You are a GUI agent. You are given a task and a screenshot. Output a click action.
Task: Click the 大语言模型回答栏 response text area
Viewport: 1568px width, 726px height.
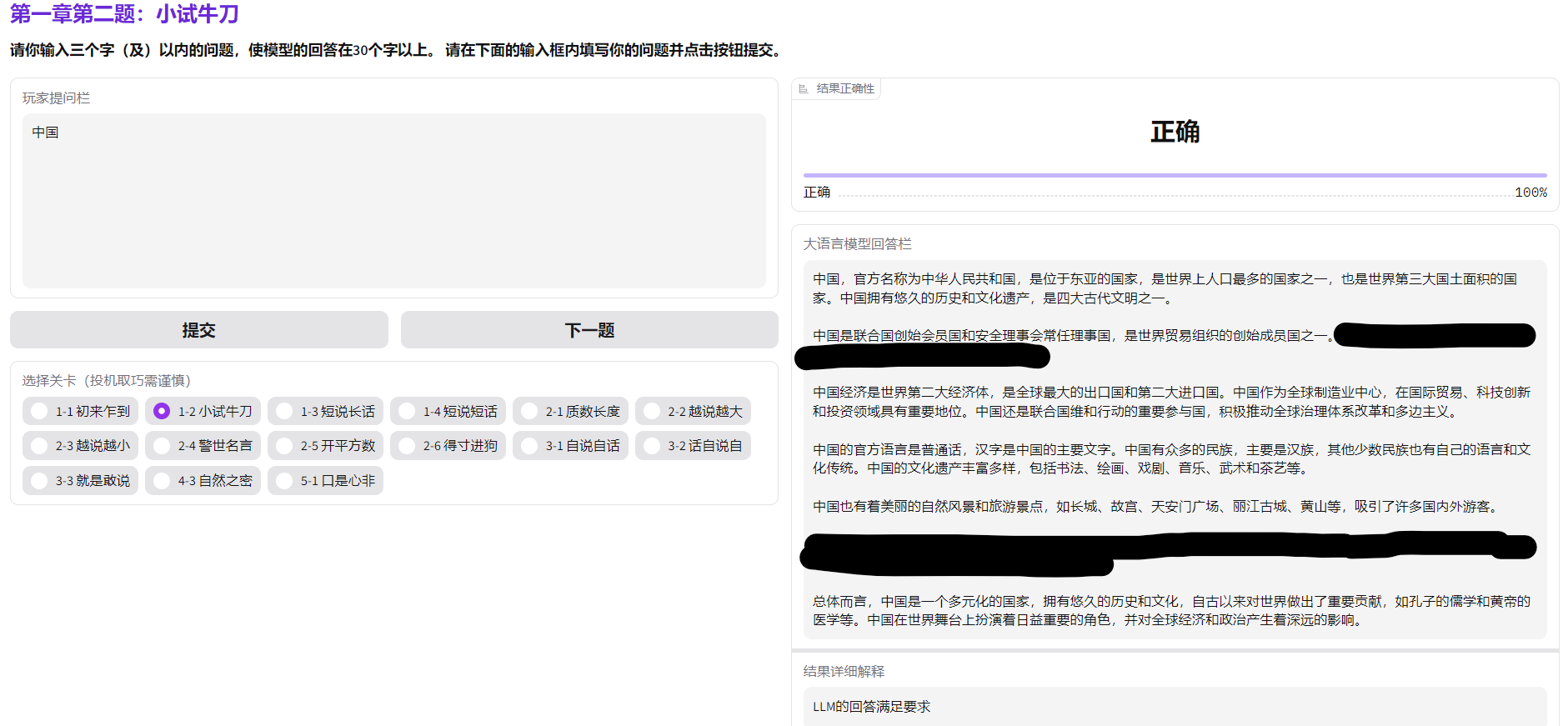point(1175,449)
